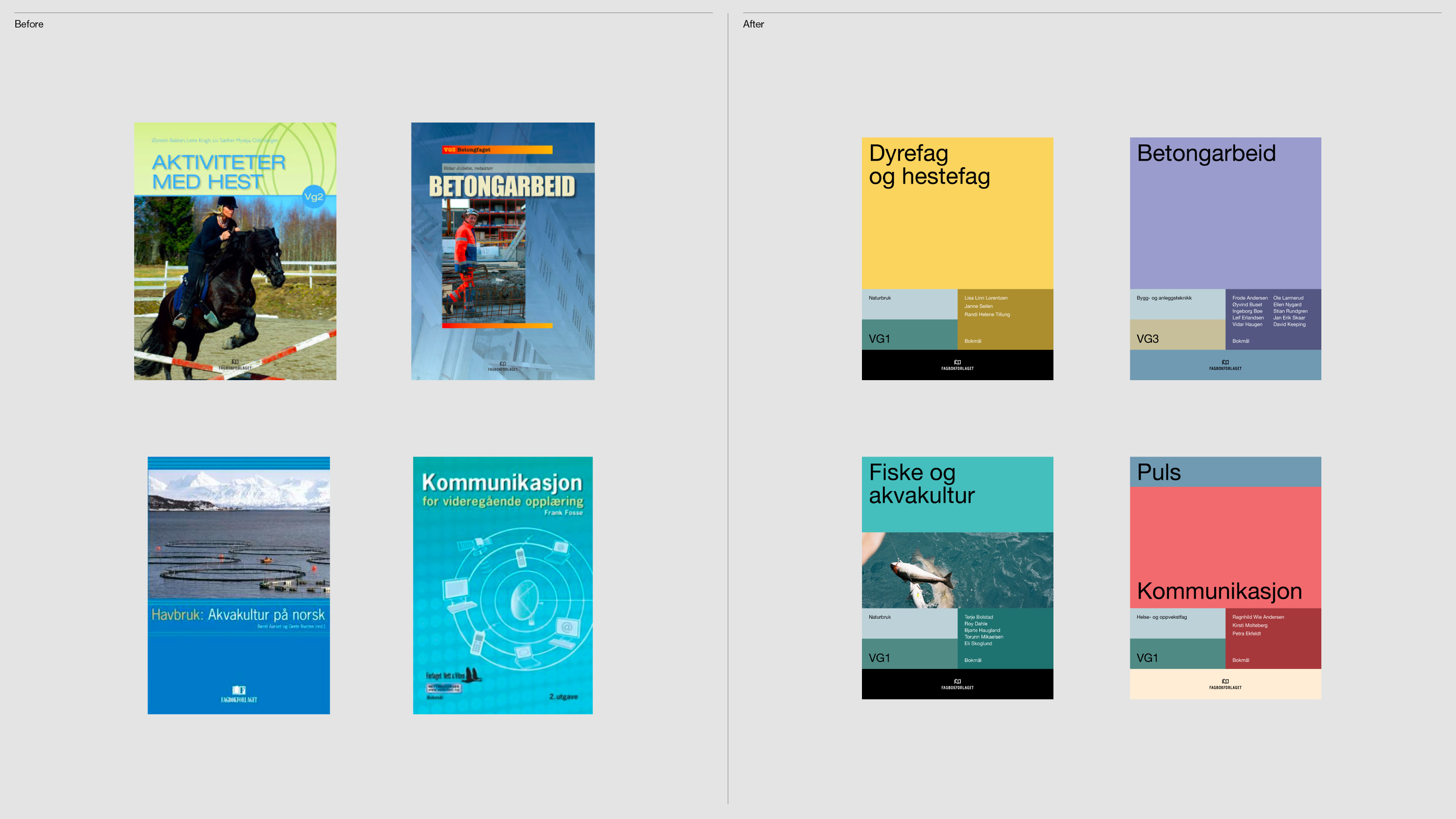Select the old Kommunikasjon cyan book cover
Viewport: 1456px width, 819px height.
click(x=502, y=585)
